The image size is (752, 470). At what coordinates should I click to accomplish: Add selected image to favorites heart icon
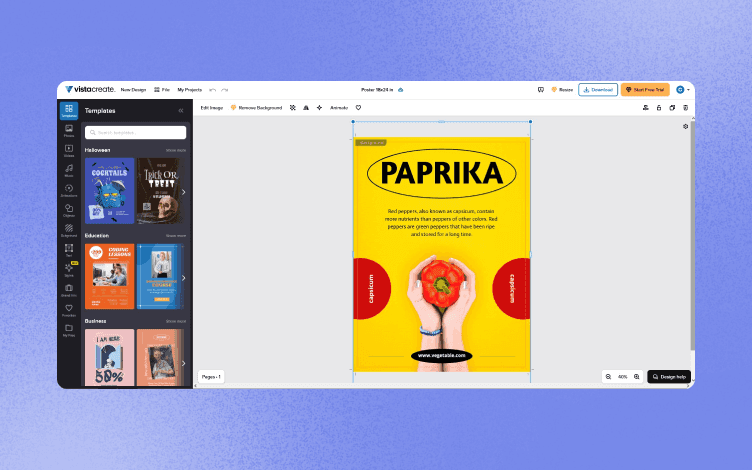[x=358, y=108]
